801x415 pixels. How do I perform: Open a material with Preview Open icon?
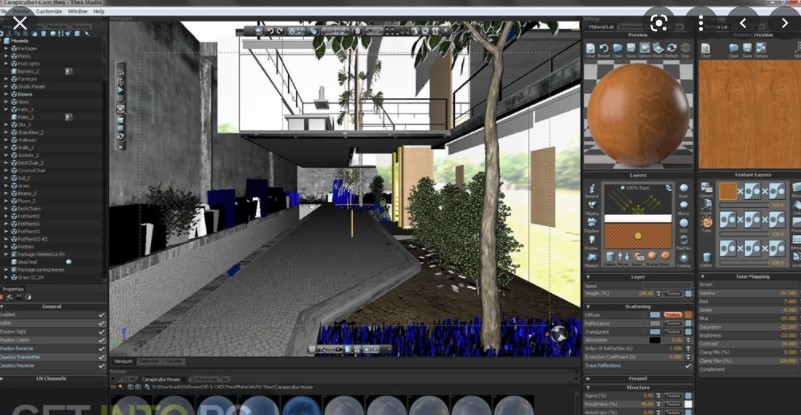pos(618,50)
